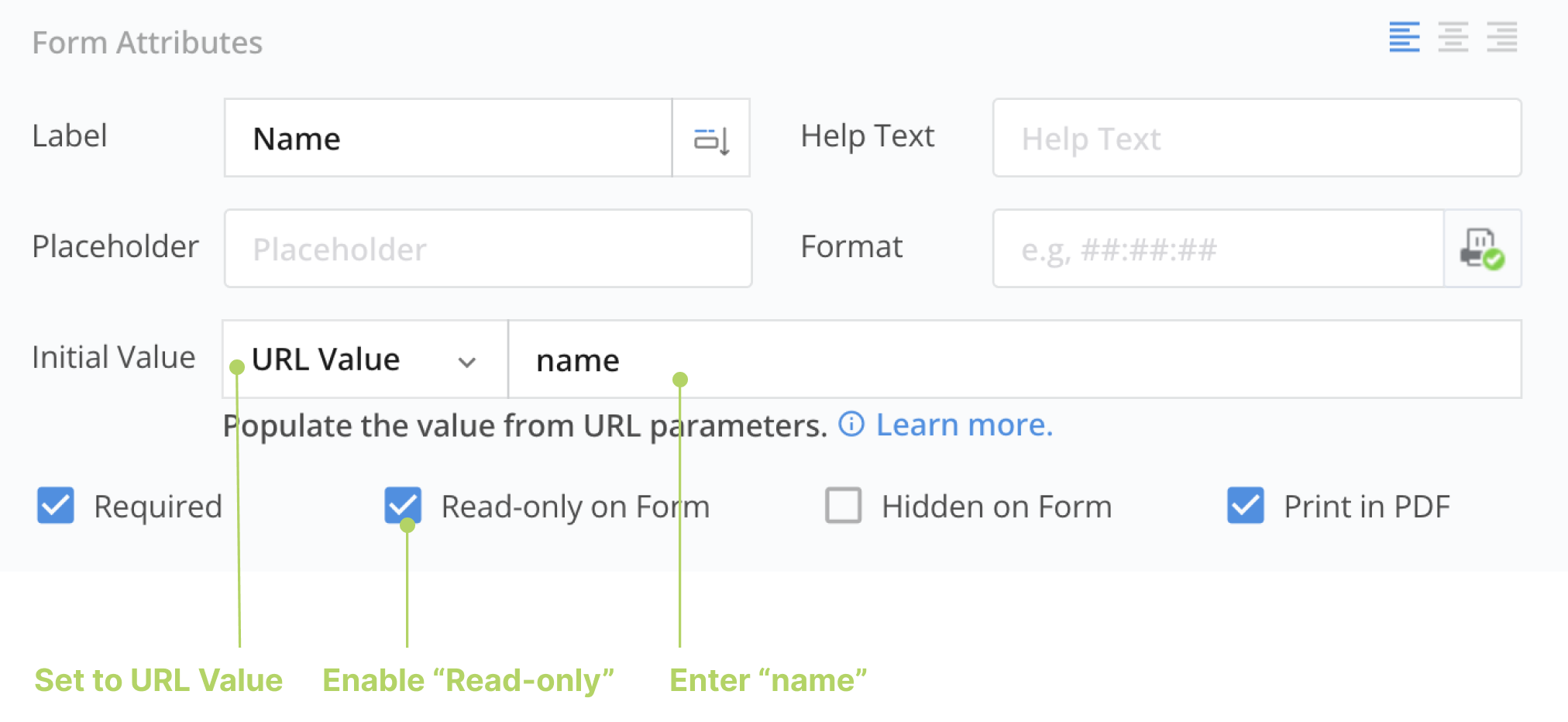1568x722 pixels.
Task: Select the left text alignment icon
Action: [1404, 37]
